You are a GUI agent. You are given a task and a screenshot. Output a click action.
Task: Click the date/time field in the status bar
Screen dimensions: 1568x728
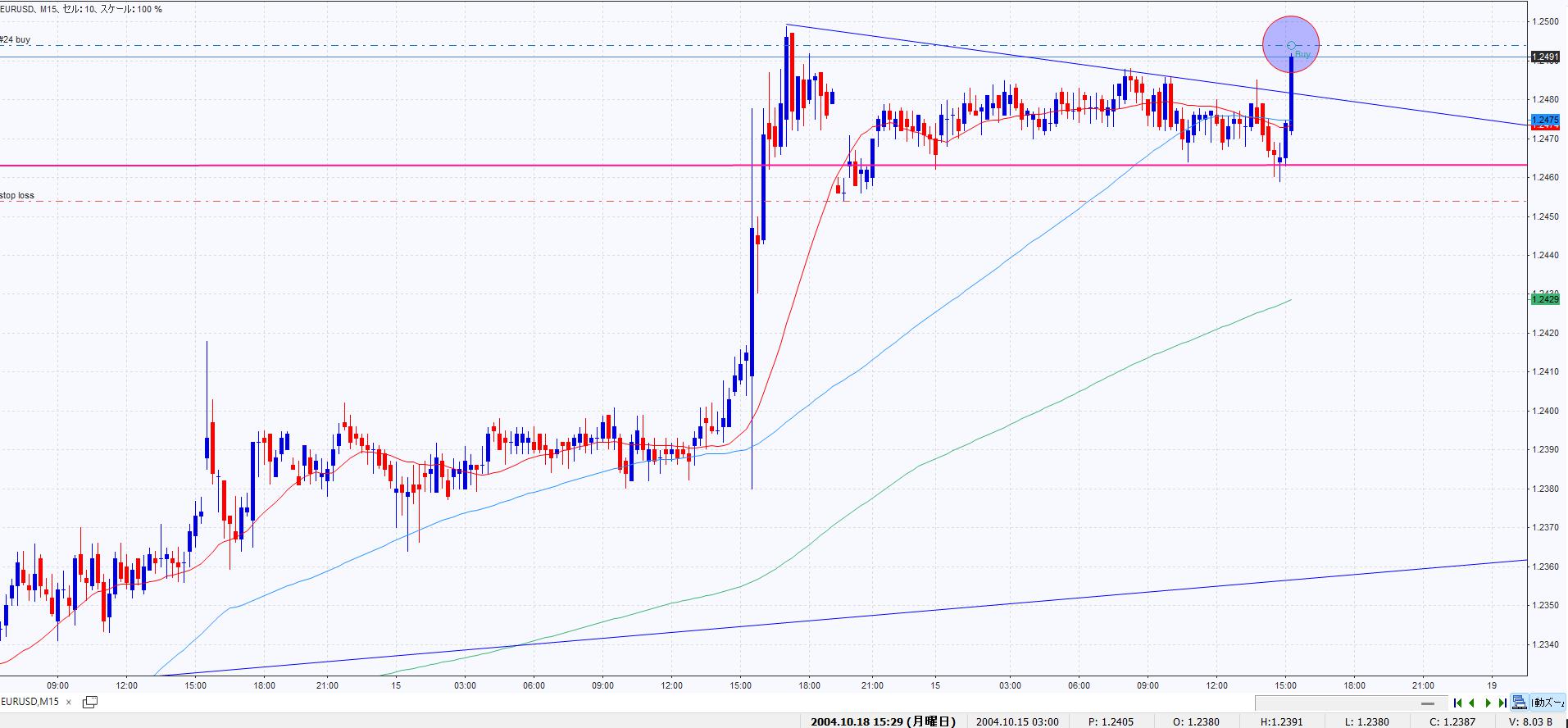pos(882,721)
